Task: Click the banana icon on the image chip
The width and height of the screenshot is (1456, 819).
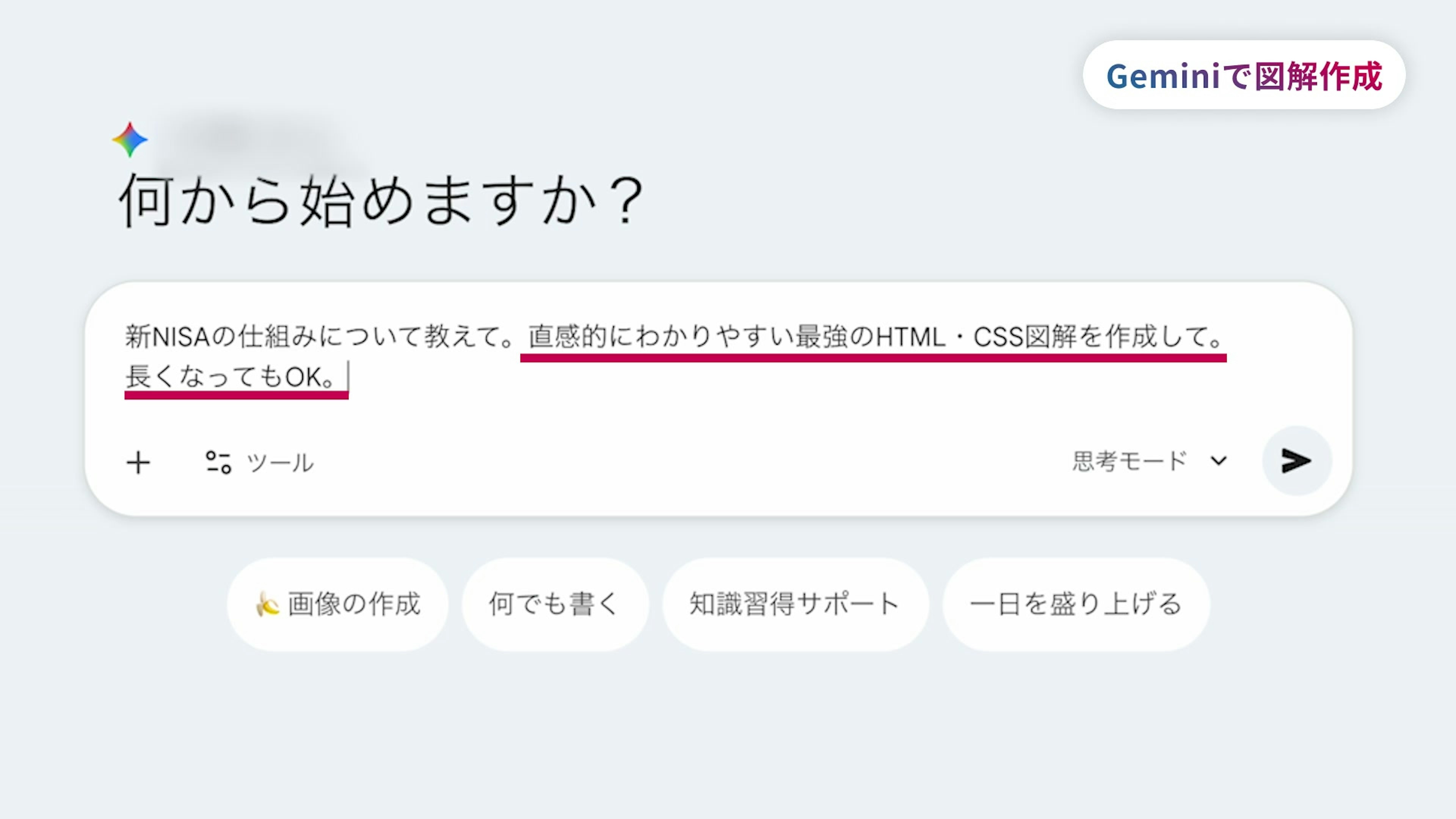Action: [267, 604]
